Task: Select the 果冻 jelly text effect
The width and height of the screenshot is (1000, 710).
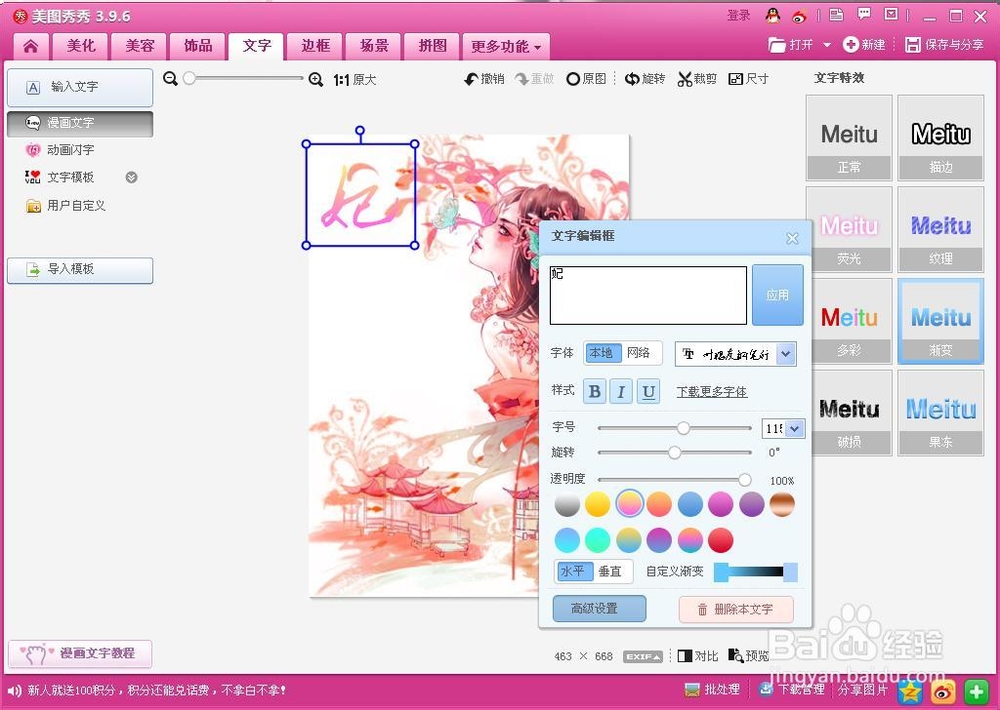Action: coord(941,413)
